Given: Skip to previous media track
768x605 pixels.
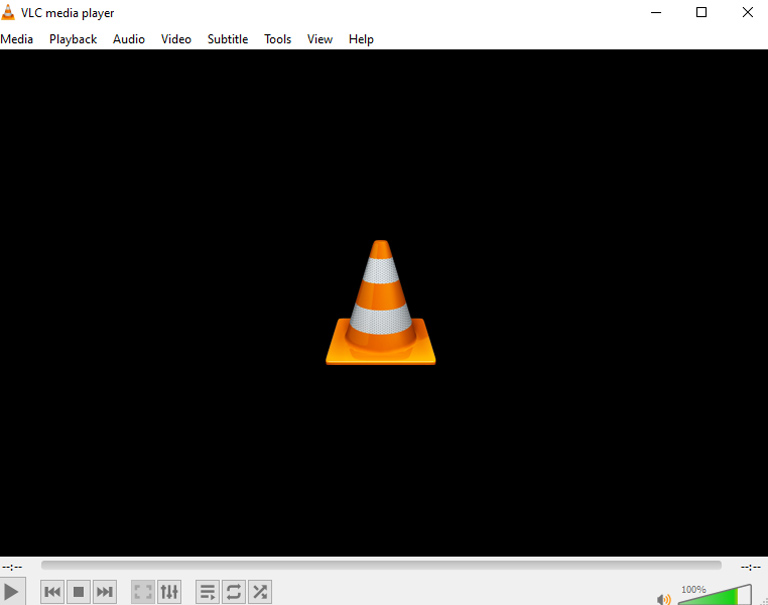Looking at the screenshot, I should (x=52, y=592).
